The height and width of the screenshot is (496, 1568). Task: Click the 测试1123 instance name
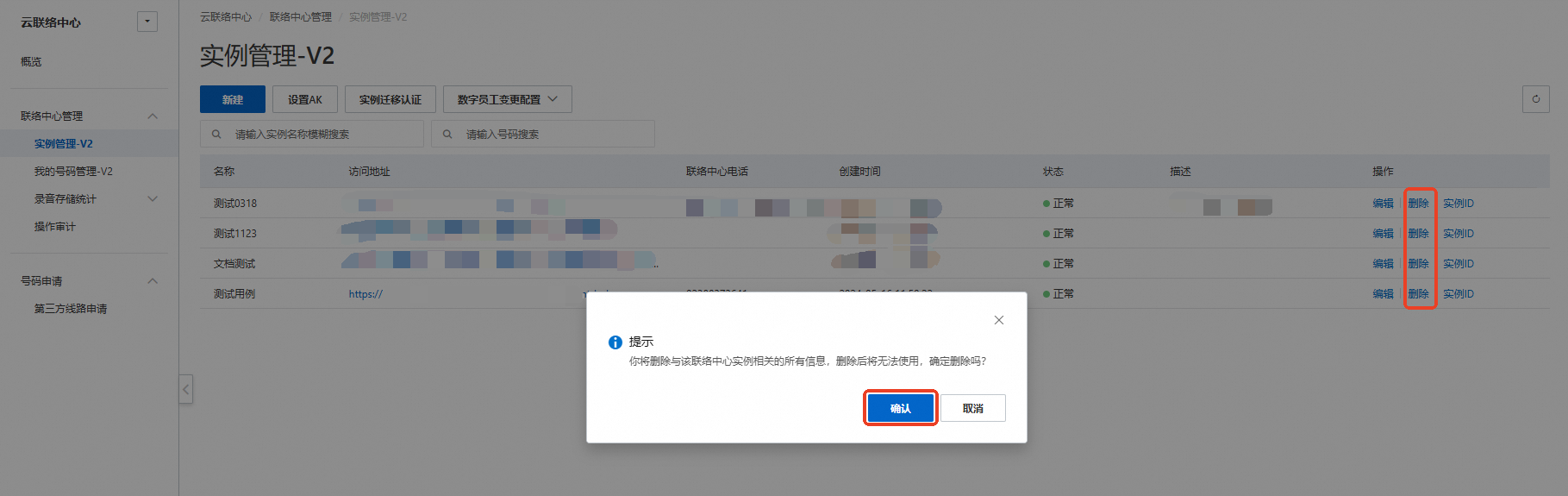coord(235,233)
